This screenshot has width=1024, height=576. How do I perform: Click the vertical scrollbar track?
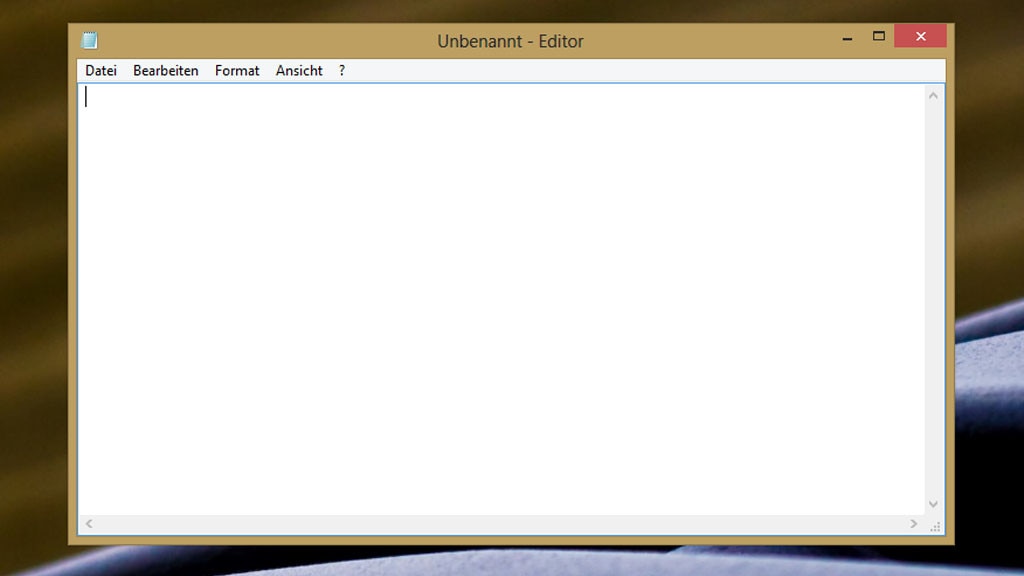click(x=933, y=300)
